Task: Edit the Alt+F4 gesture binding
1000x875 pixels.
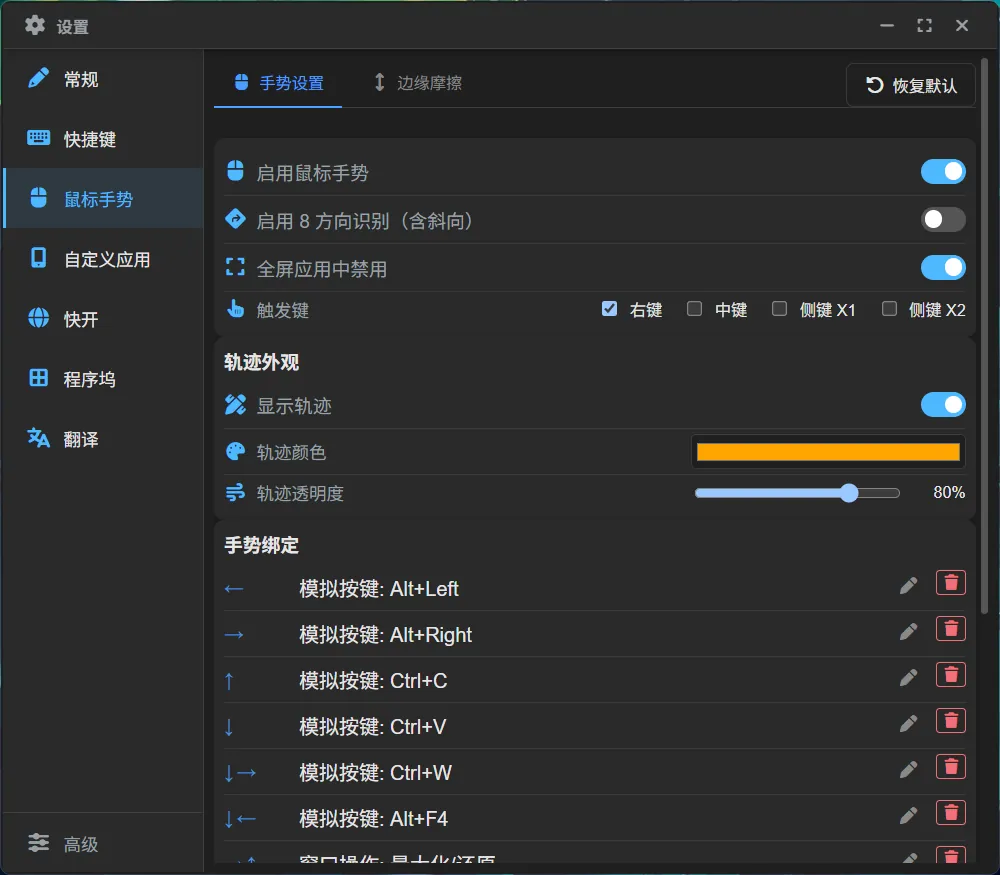Action: tap(908, 815)
